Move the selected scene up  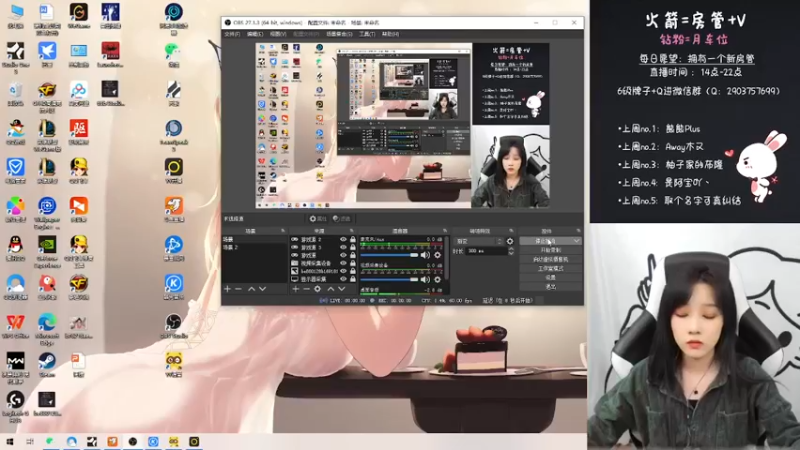pyautogui.click(x=252, y=289)
